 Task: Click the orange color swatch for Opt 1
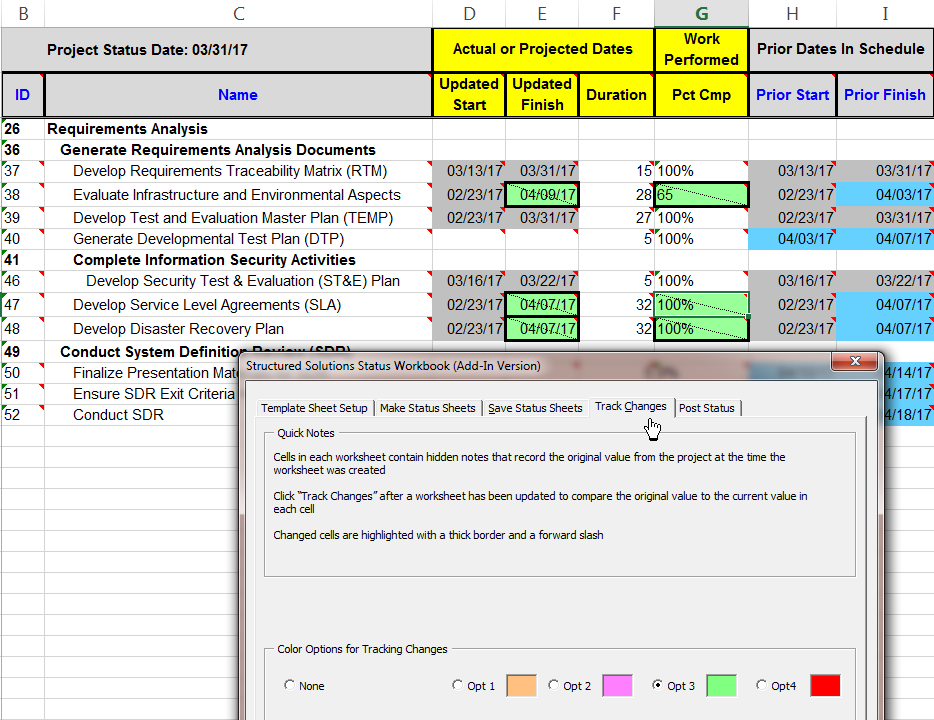tap(521, 685)
